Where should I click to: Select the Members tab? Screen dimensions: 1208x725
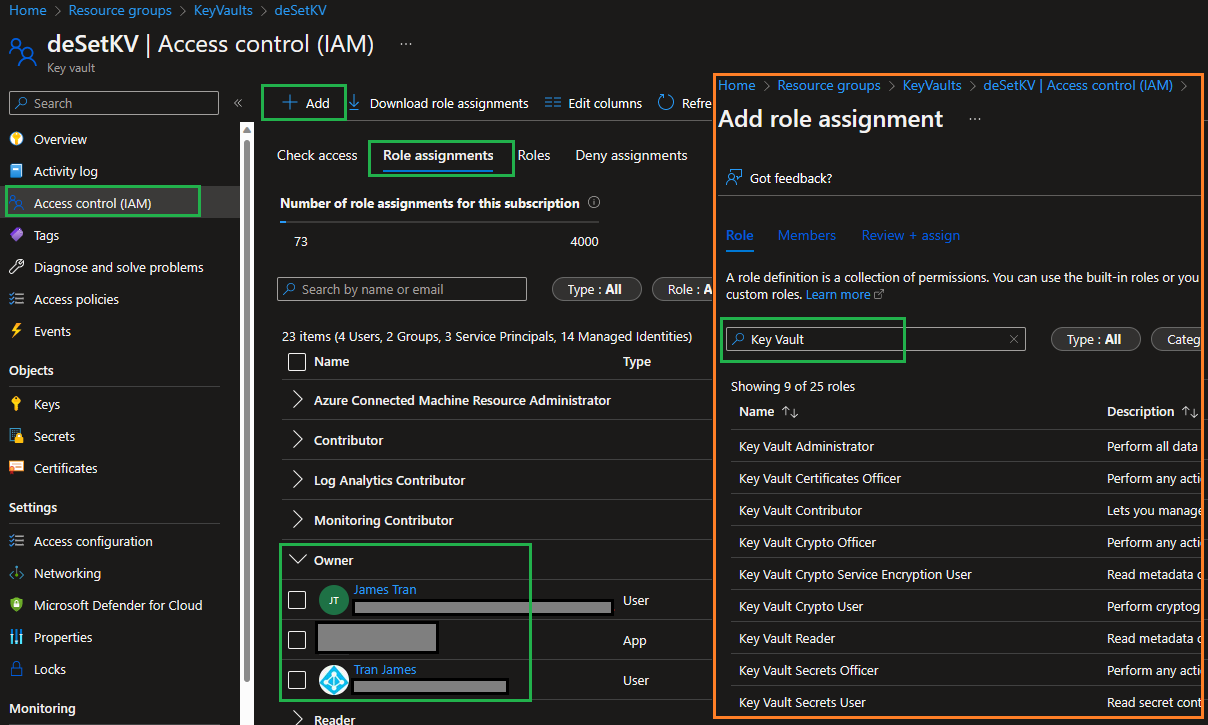coord(807,235)
